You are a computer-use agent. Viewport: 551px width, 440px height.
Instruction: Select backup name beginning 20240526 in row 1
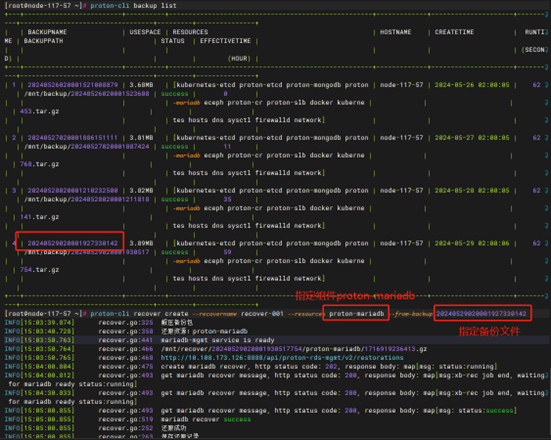tap(73, 85)
